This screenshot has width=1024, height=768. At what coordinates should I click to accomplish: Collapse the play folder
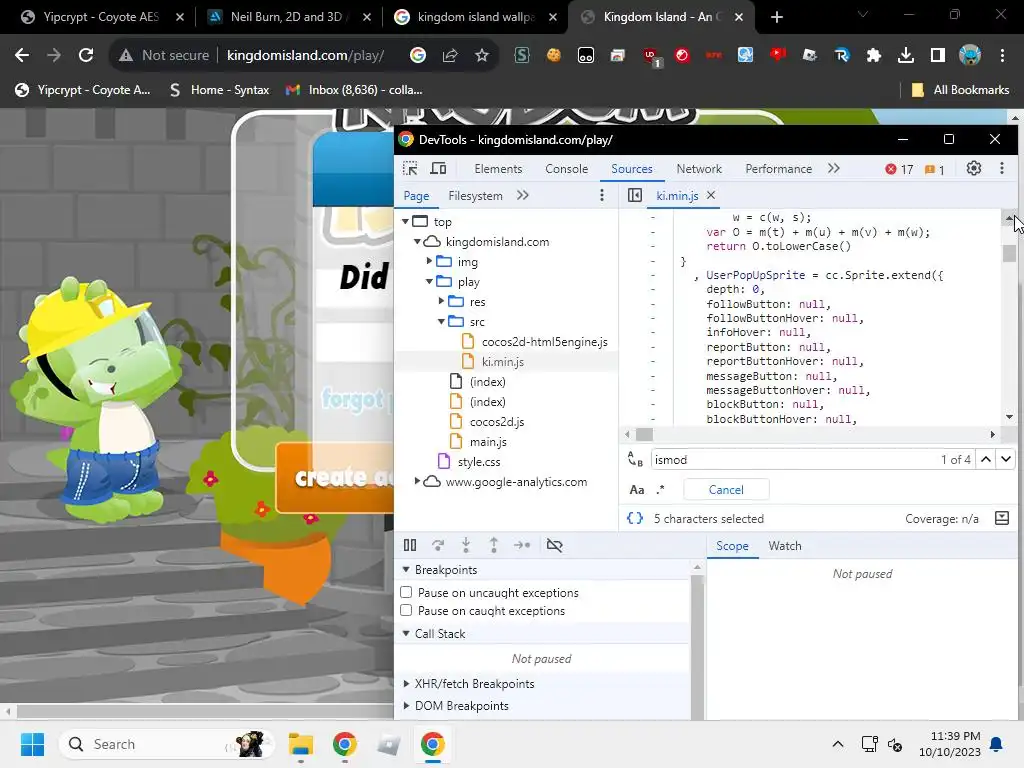(429, 281)
